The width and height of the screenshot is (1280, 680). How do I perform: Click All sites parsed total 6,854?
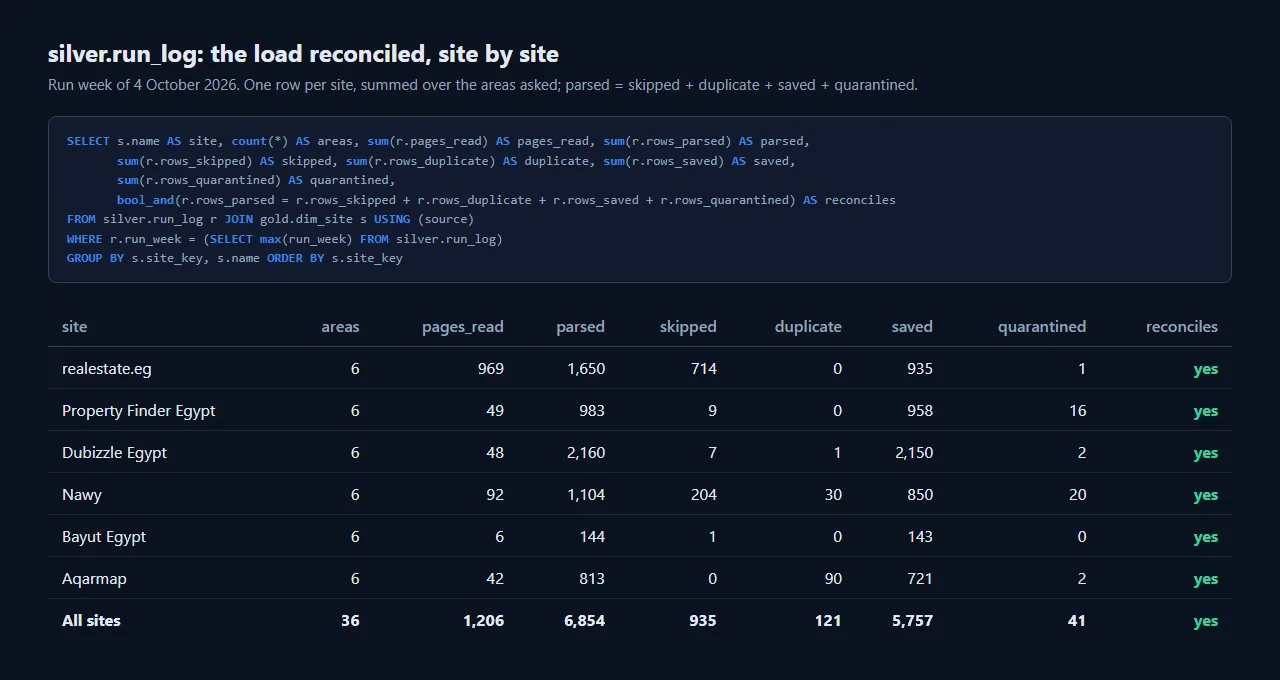(585, 621)
